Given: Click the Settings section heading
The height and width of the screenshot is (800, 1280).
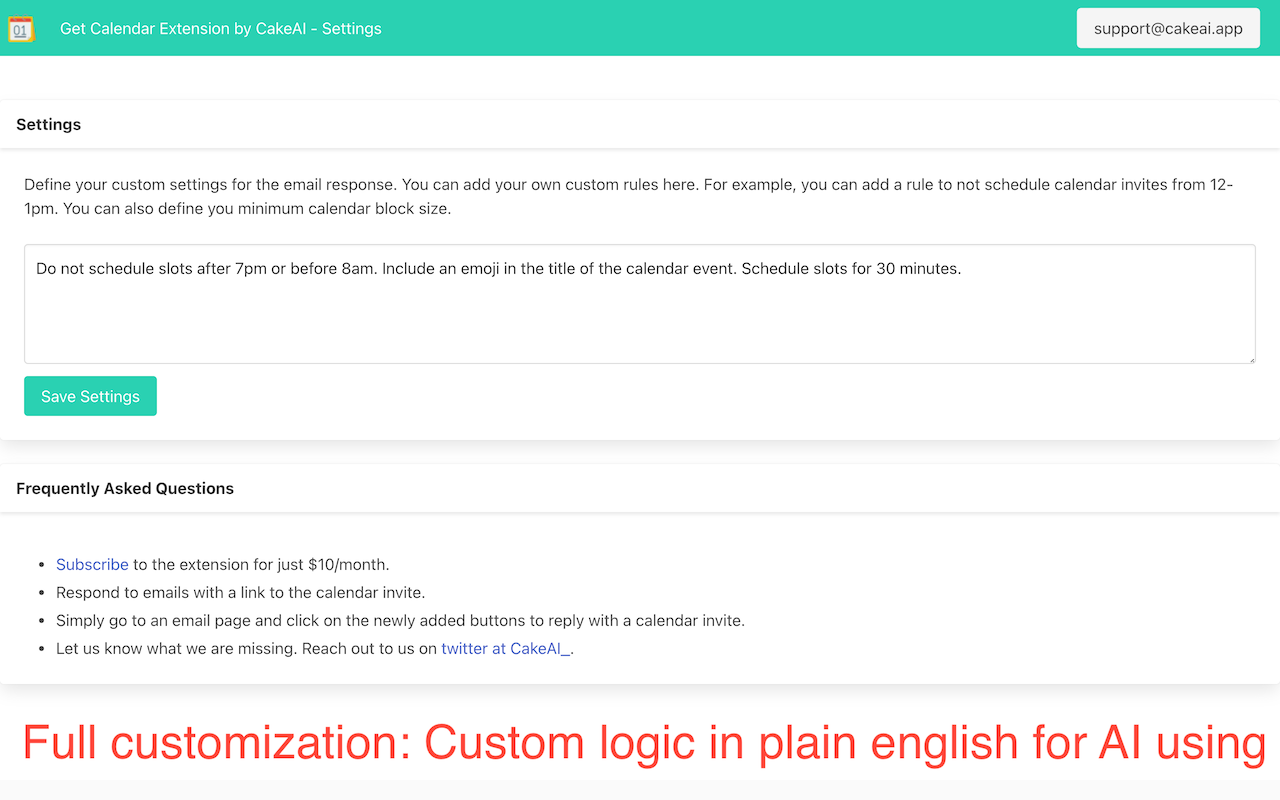Looking at the screenshot, I should (x=48, y=124).
